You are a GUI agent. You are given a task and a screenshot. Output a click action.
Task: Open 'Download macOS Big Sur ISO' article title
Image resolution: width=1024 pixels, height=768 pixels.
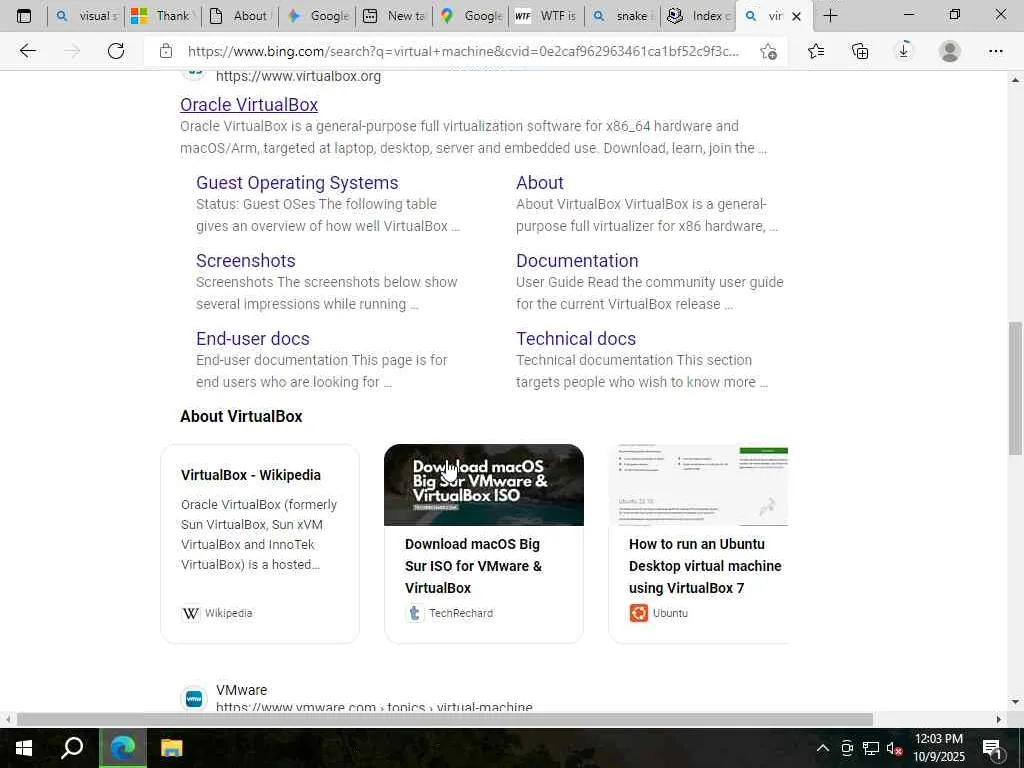pos(473,566)
